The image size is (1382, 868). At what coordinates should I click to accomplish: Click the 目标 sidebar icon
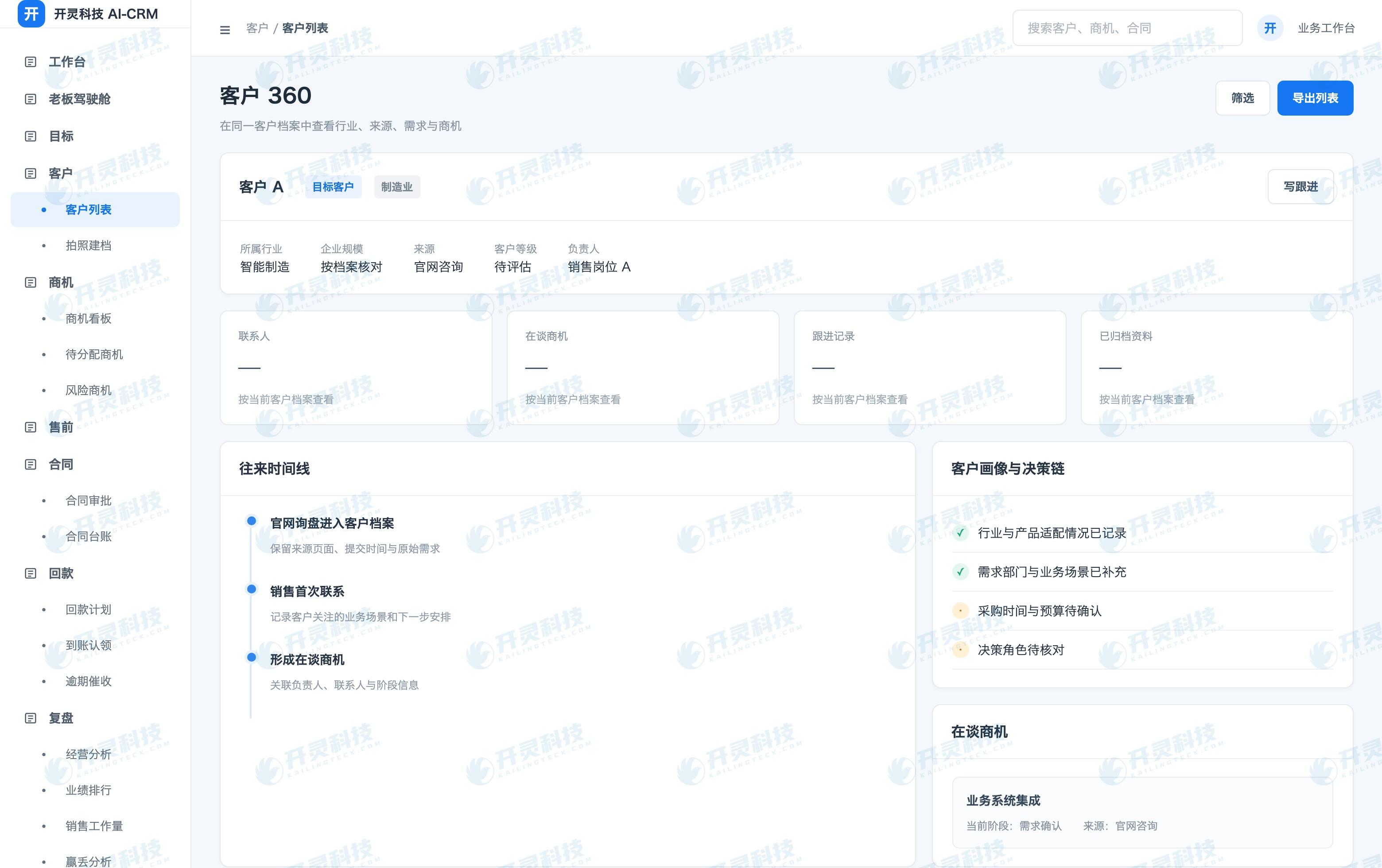31,136
